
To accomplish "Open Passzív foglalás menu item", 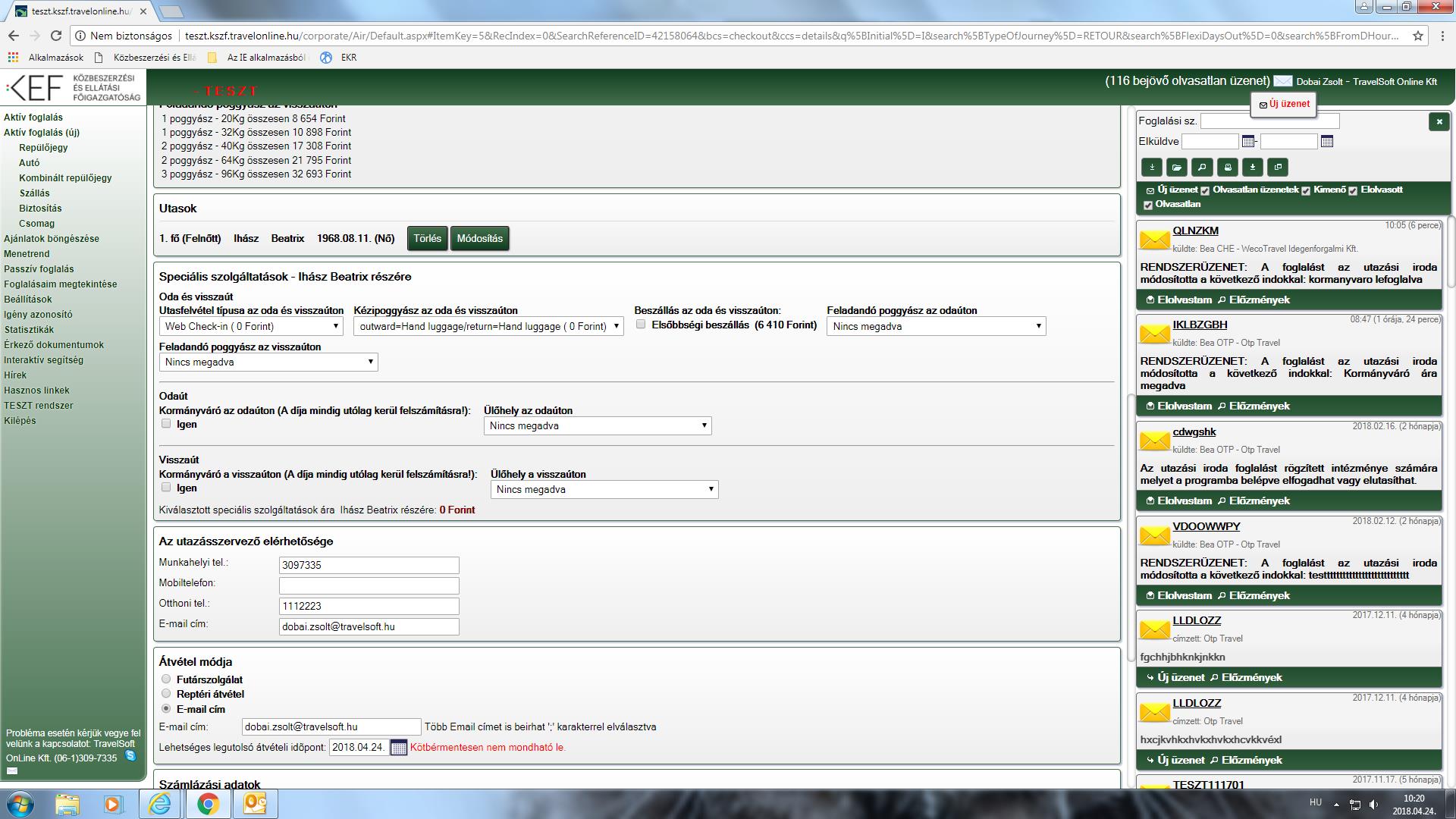I will coord(39,269).
